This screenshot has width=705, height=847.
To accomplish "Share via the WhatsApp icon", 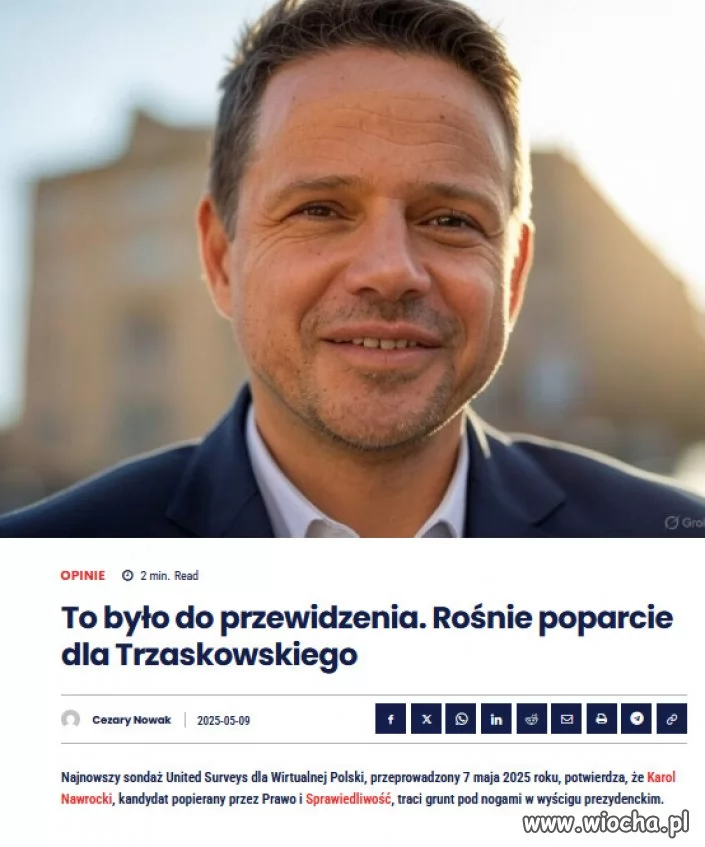I will click(x=461, y=718).
